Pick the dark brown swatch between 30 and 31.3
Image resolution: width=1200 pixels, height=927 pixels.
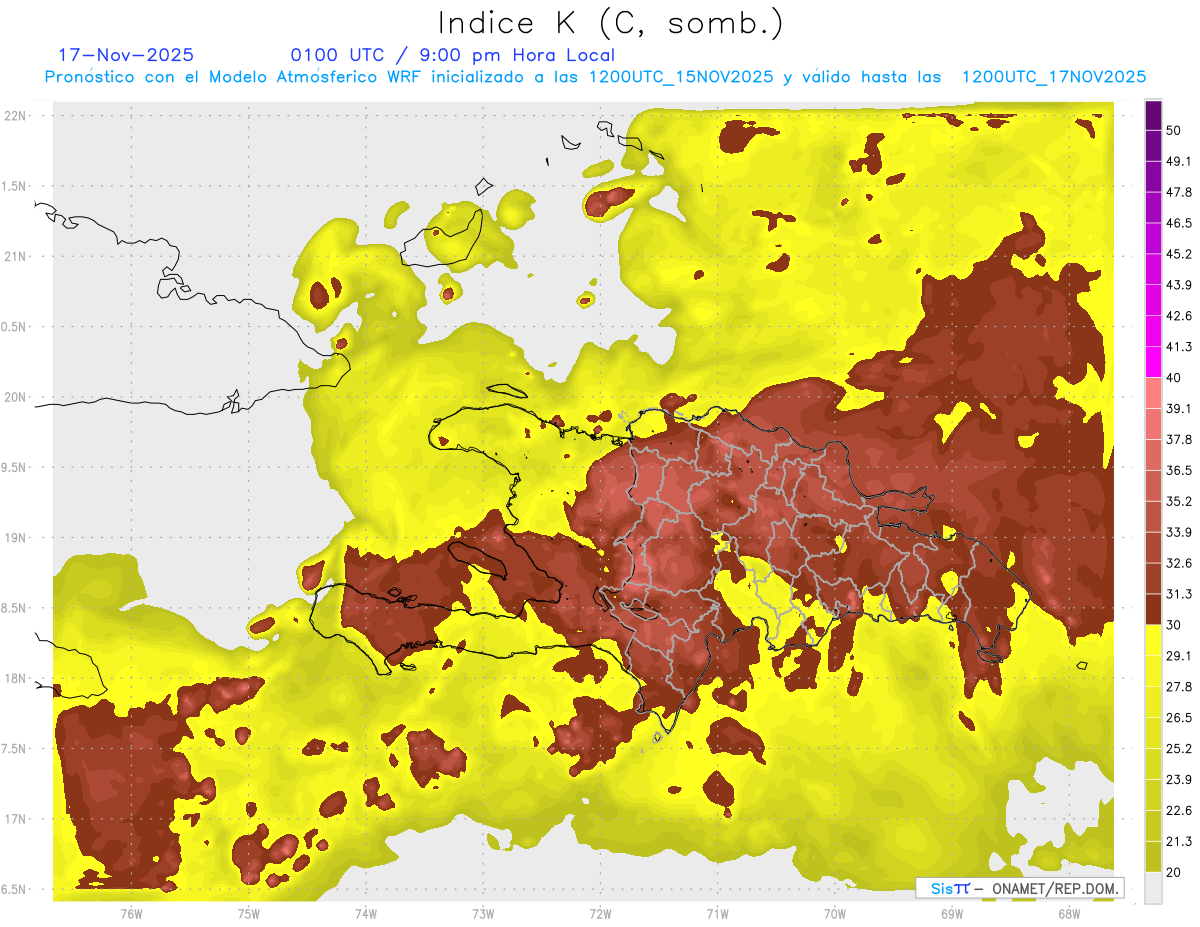tap(1153, 609)
